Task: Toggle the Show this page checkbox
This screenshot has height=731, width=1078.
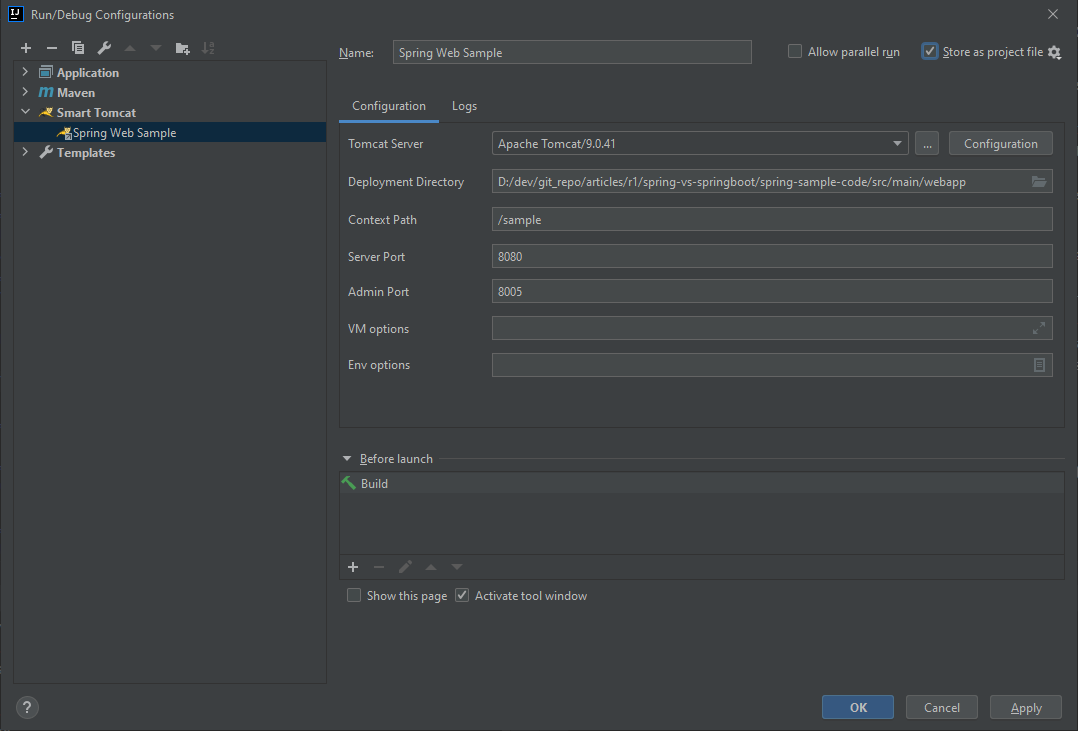Action: (354, 596)
